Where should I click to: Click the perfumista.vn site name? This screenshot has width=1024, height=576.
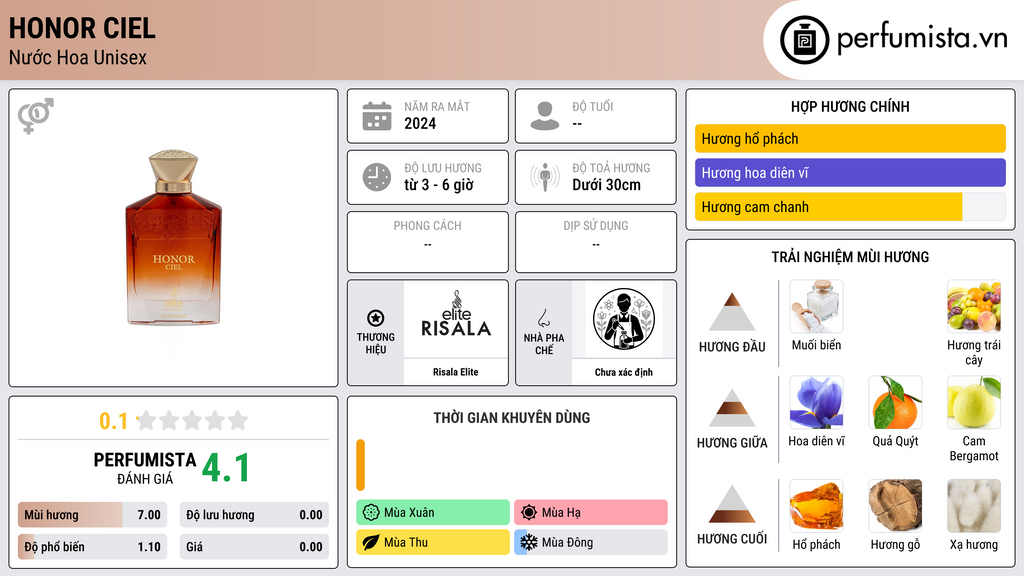point(922,38)
